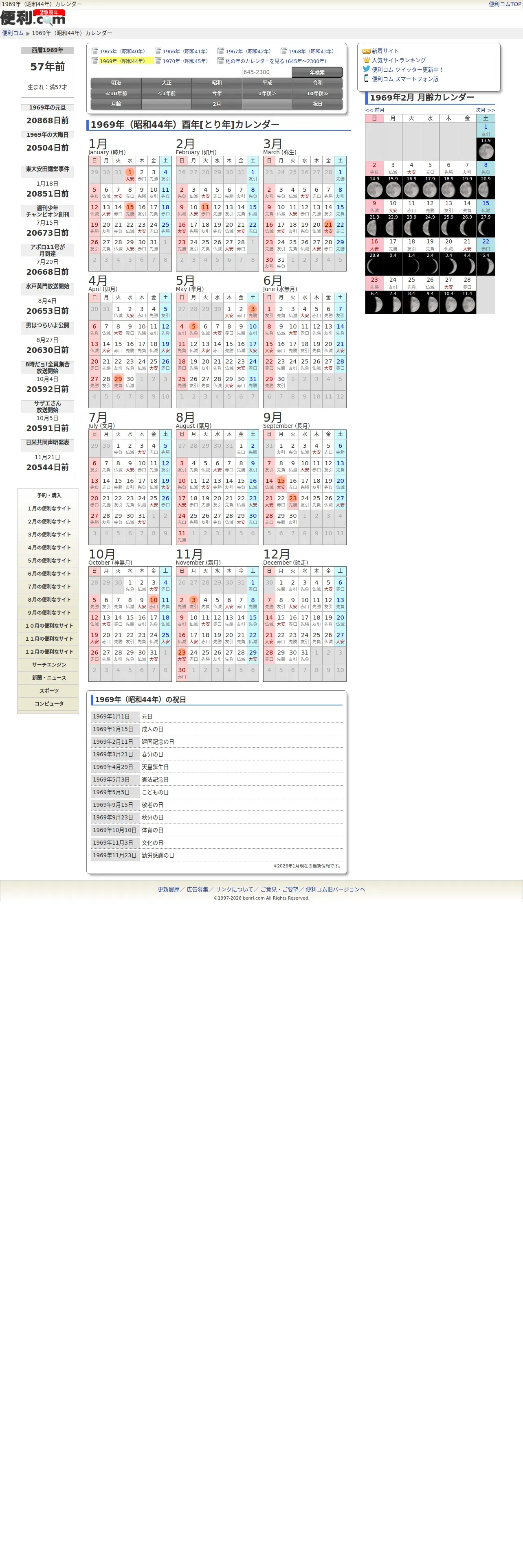
Task: Open 新聞・ニュース sidebar item
Action: 49,677
